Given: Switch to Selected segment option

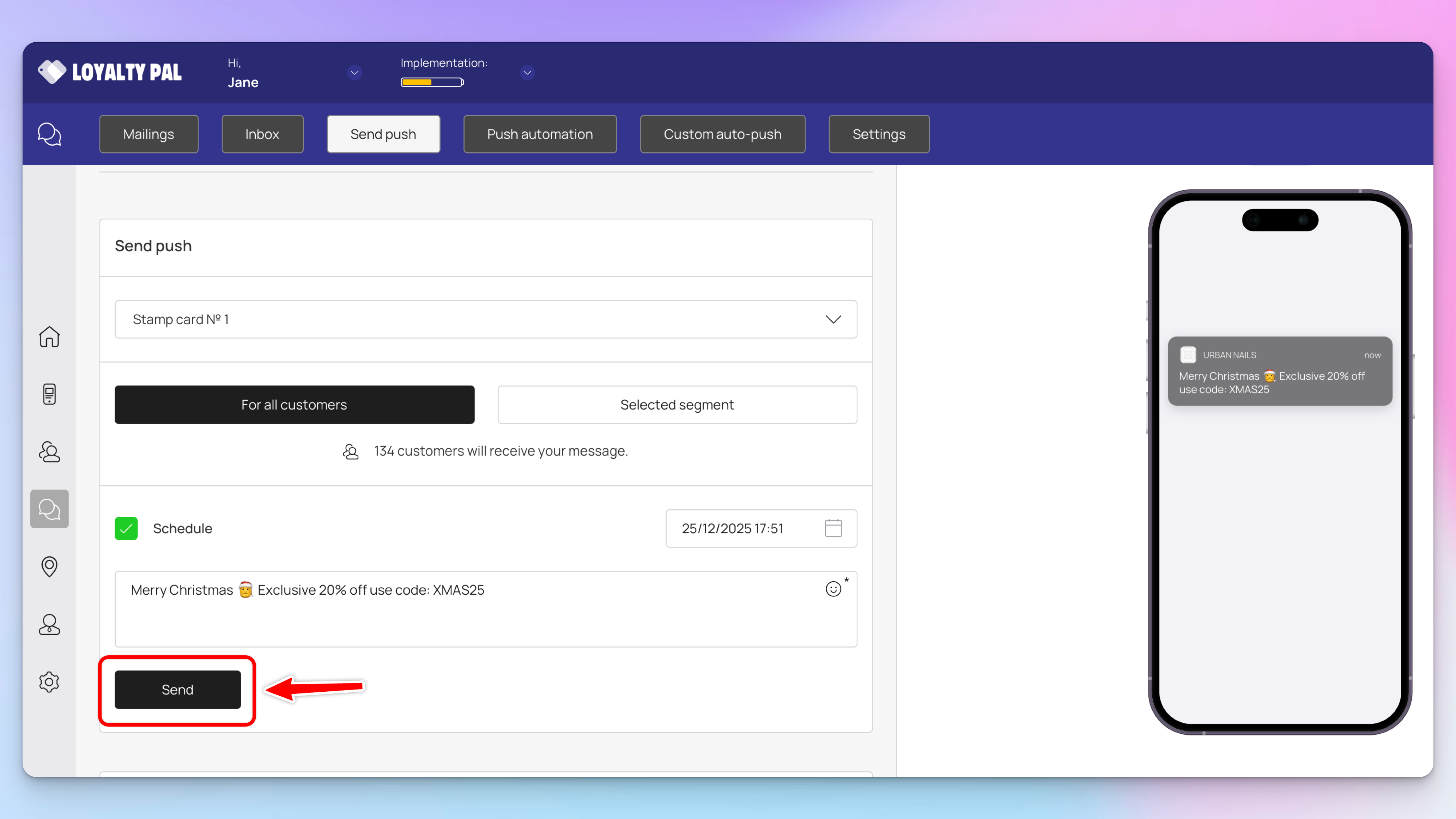Looking at the screenshot, I should pos(677,405).
